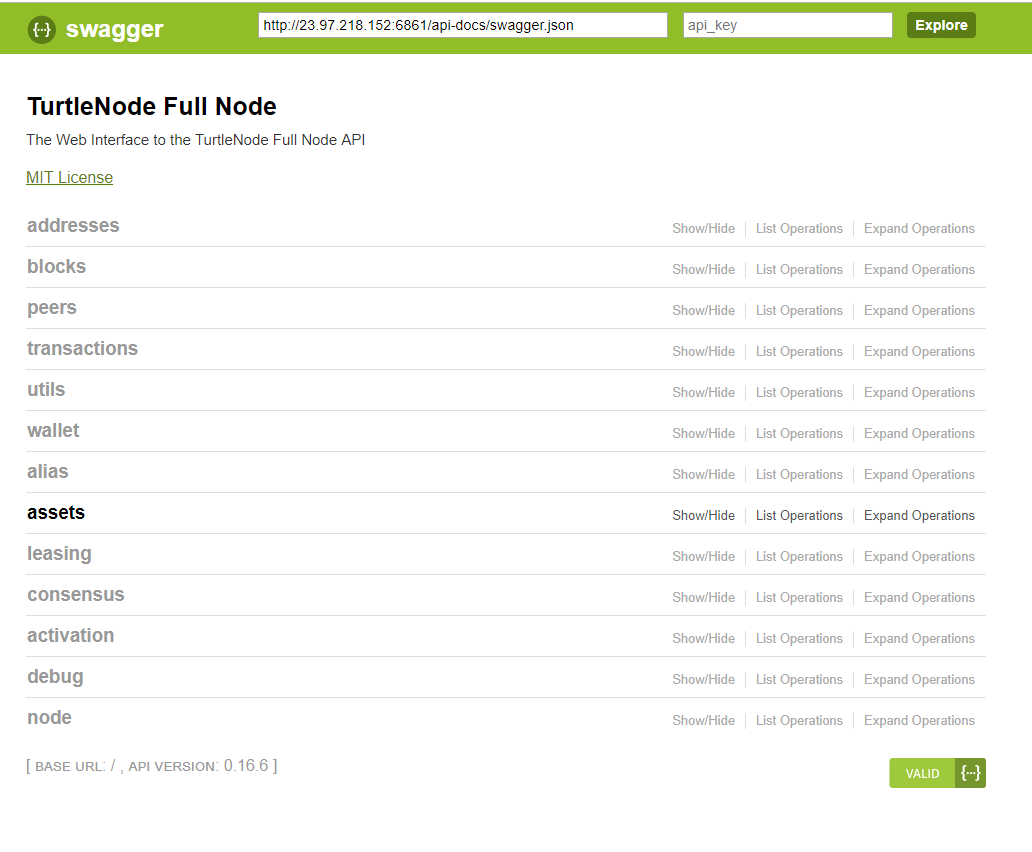This screenshot has width=1032, height=852.
Task: List Operations for blocks
Action: tap(799, 269)
